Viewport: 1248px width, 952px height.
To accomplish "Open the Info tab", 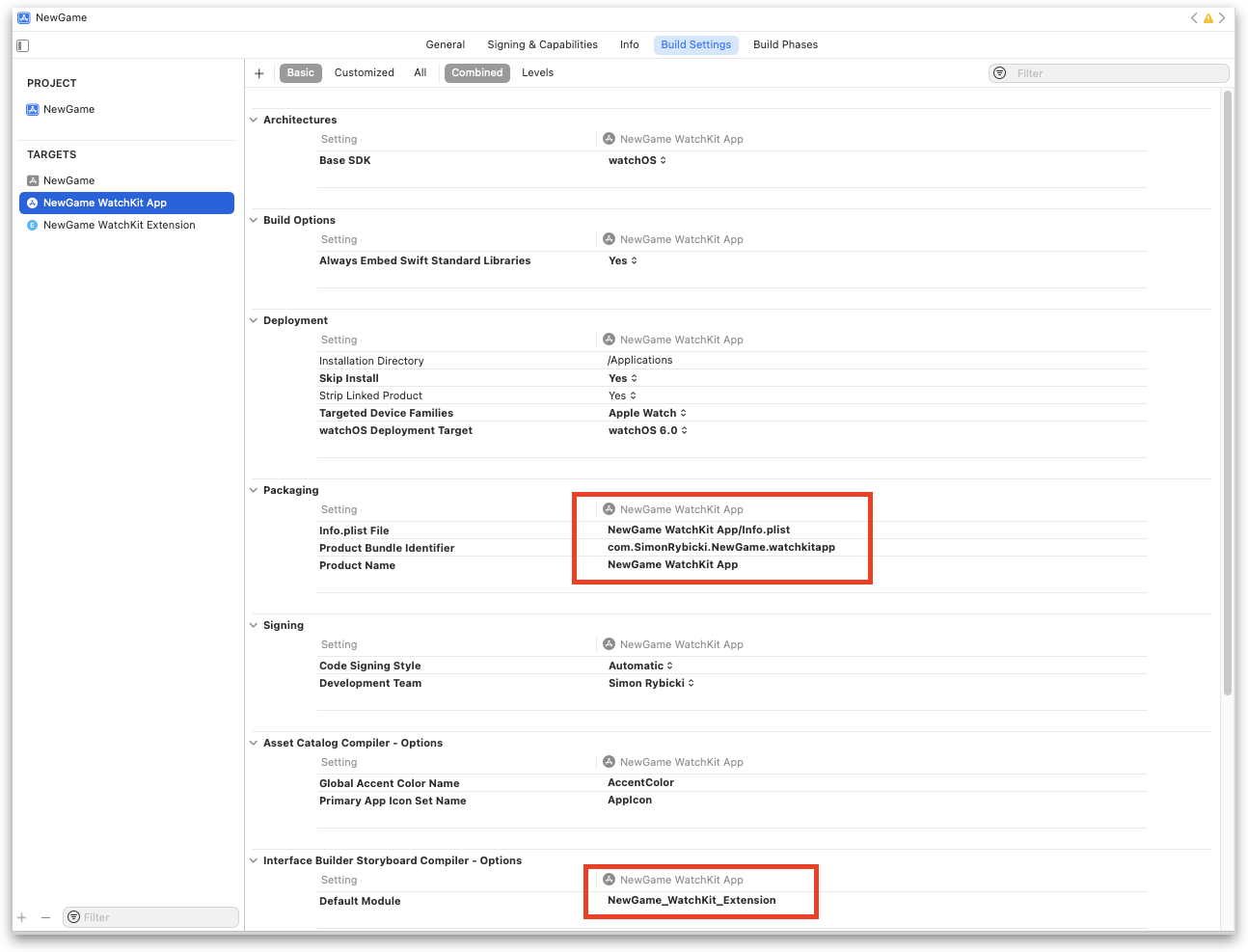I will pos(629,45).
